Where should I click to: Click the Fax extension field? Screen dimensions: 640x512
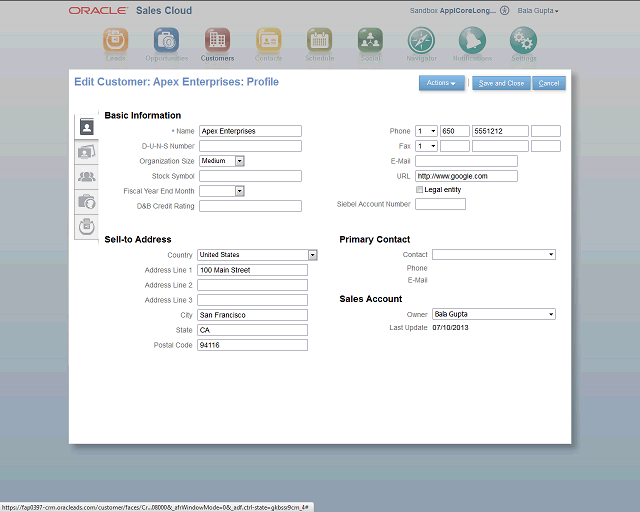546,146
